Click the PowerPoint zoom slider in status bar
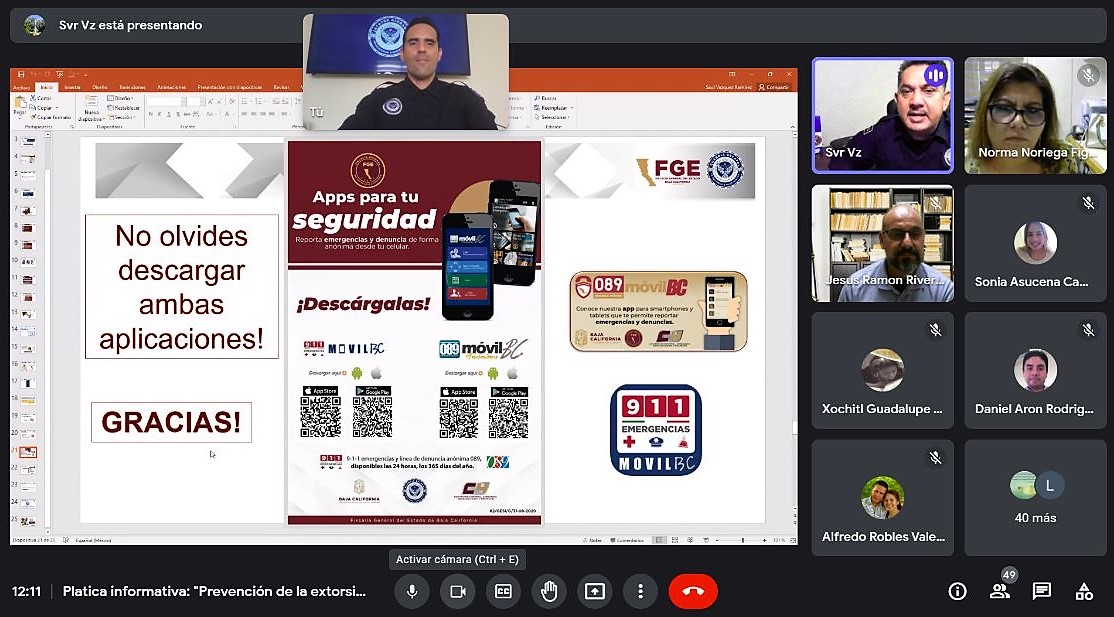1114x617 pixels. 743,540
